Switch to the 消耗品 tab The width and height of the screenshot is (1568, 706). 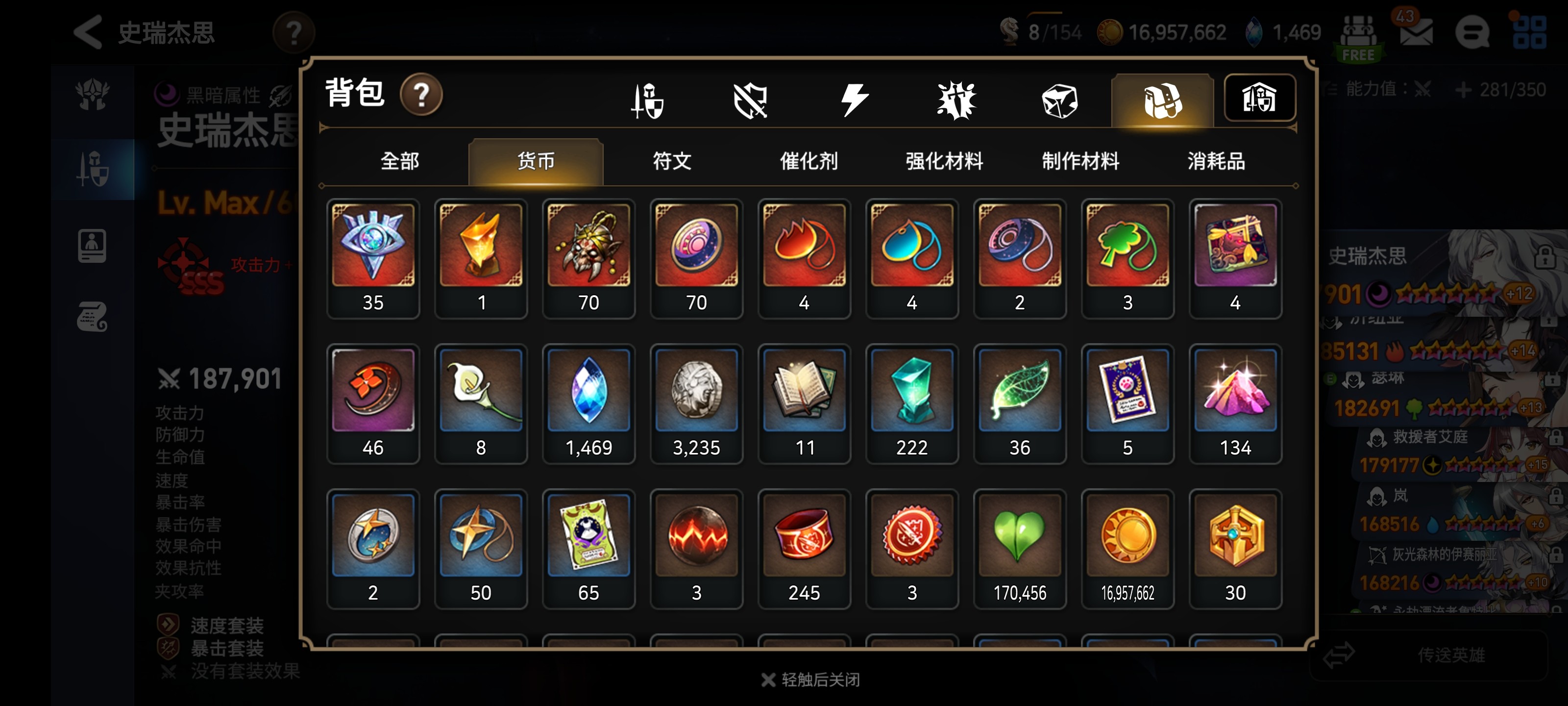[x=1216, y=161]
